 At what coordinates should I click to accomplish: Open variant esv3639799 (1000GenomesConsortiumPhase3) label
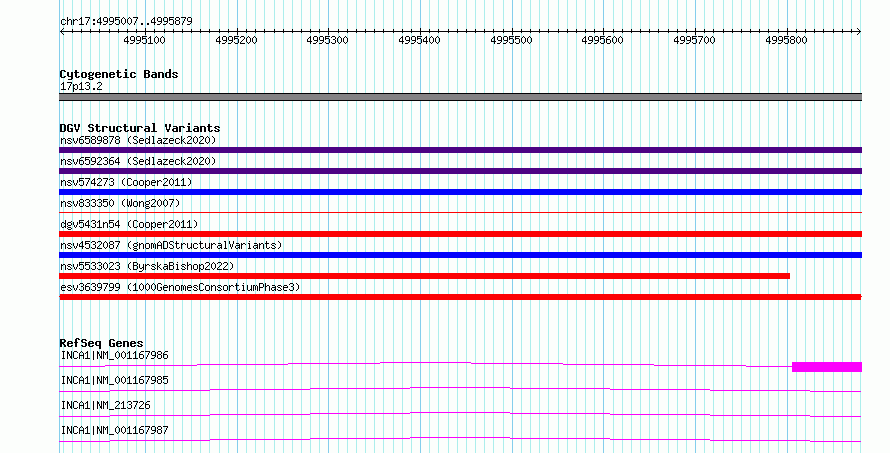tap(180, 287)
